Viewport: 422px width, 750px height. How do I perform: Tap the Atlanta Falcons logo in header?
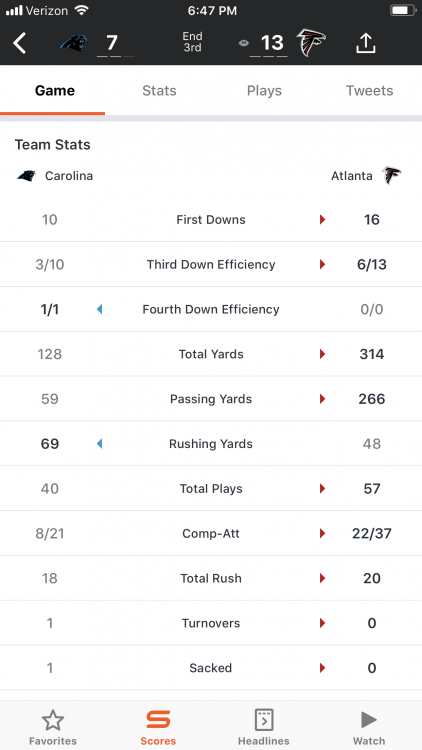[311, 42]
